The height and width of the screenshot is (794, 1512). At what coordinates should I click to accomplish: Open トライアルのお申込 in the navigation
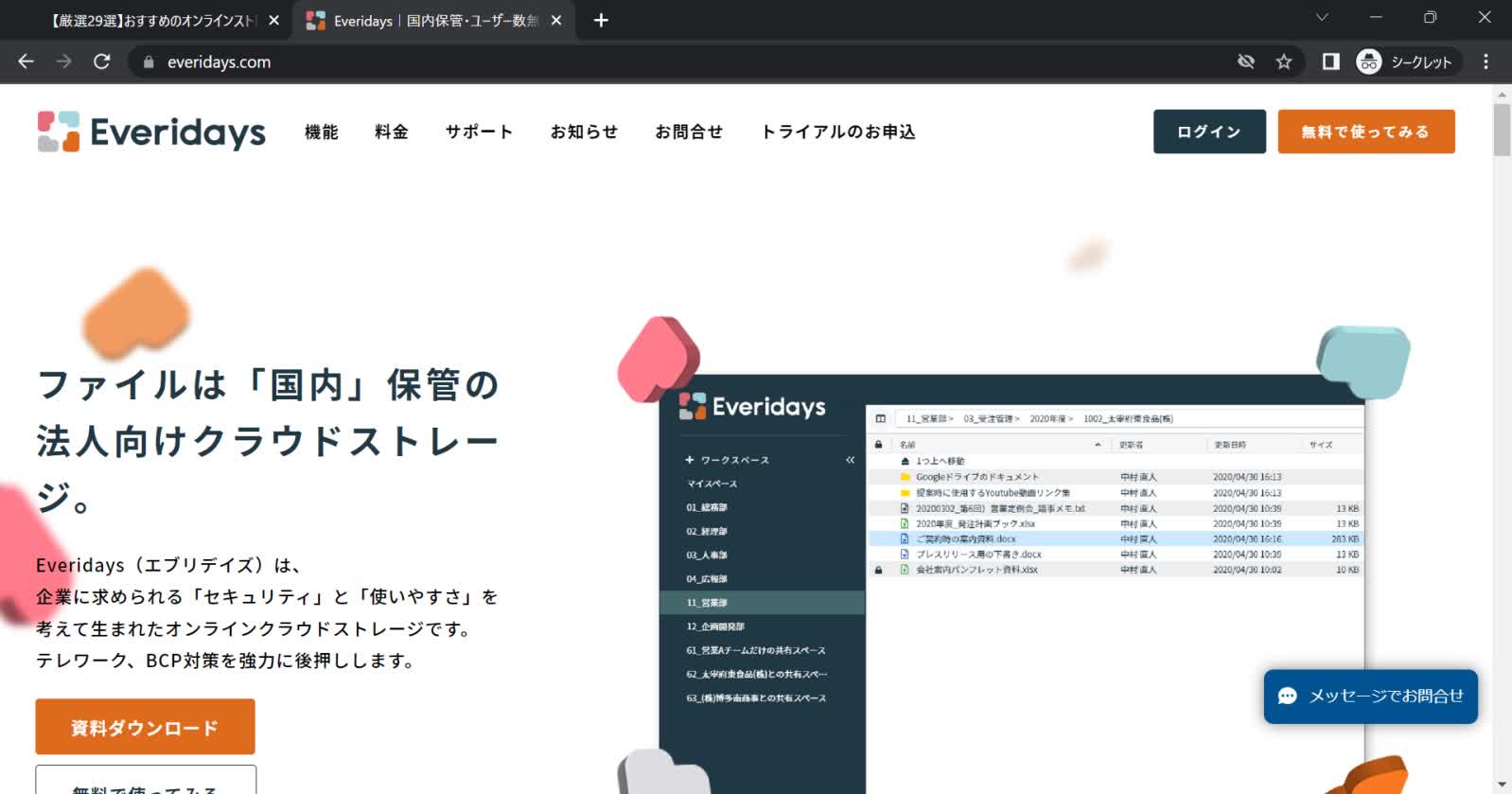[838, 132]
